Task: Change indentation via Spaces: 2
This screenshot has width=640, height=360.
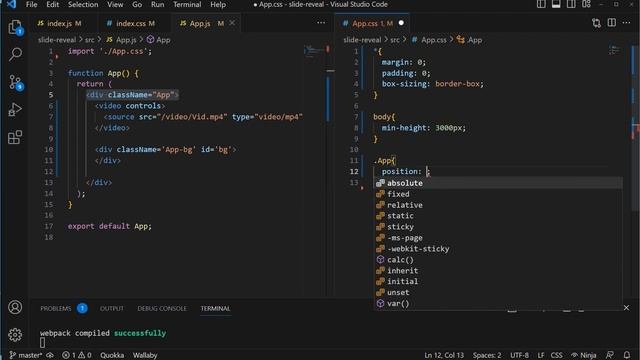Action: (x=487, y=355)
